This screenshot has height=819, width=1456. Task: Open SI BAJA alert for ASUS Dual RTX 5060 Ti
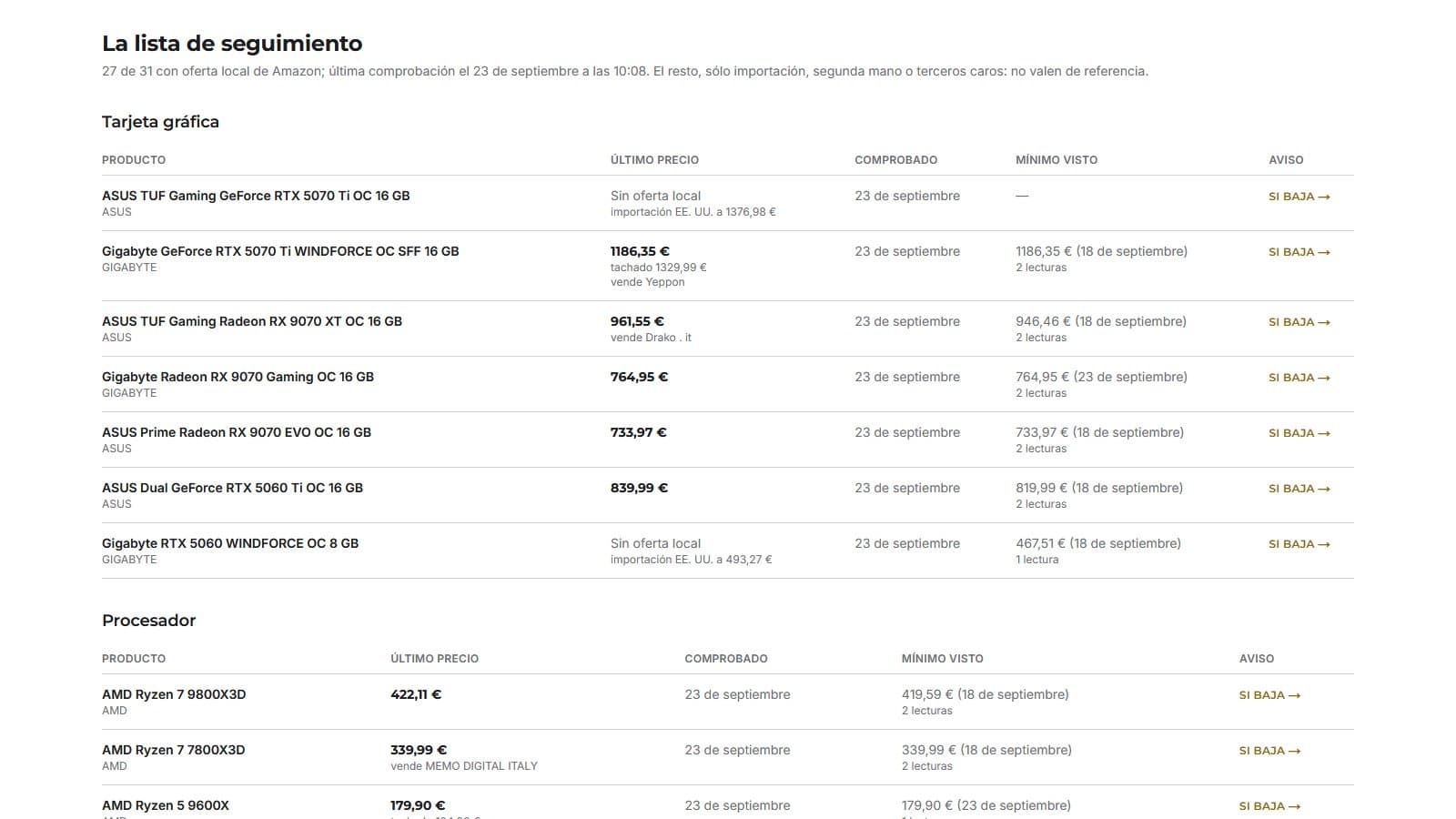[x=1299, y=489]
